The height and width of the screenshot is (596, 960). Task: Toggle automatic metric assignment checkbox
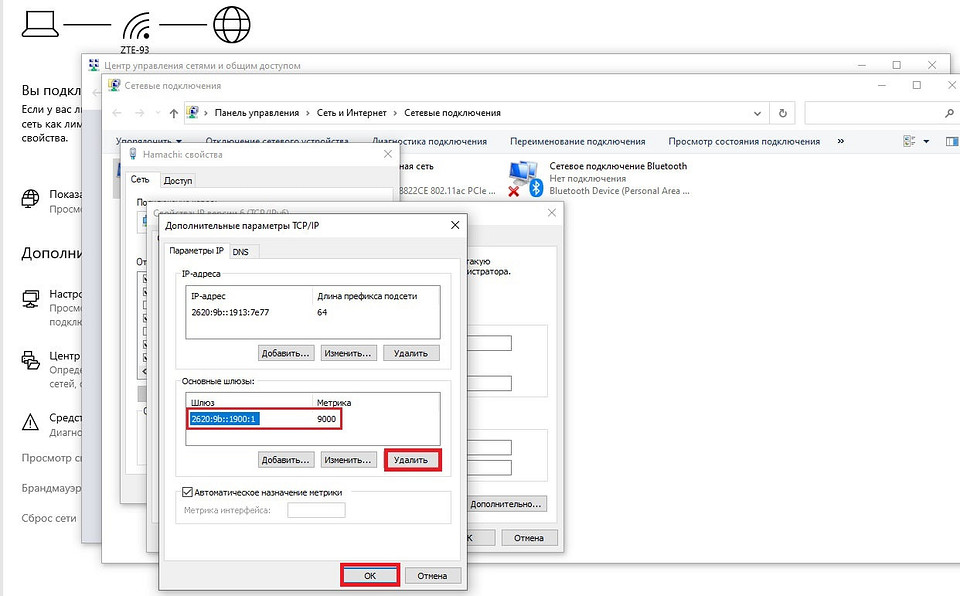click(185, 492)
